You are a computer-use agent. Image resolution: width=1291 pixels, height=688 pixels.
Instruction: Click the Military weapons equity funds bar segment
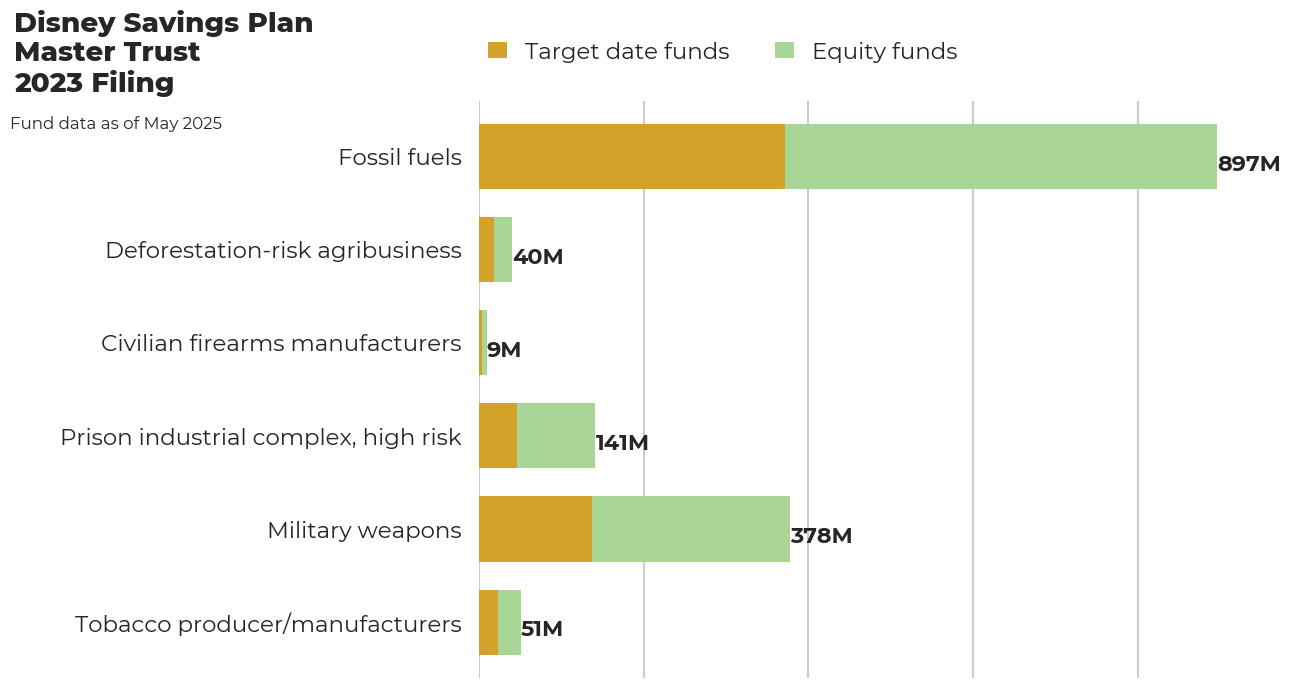[691, 529]
